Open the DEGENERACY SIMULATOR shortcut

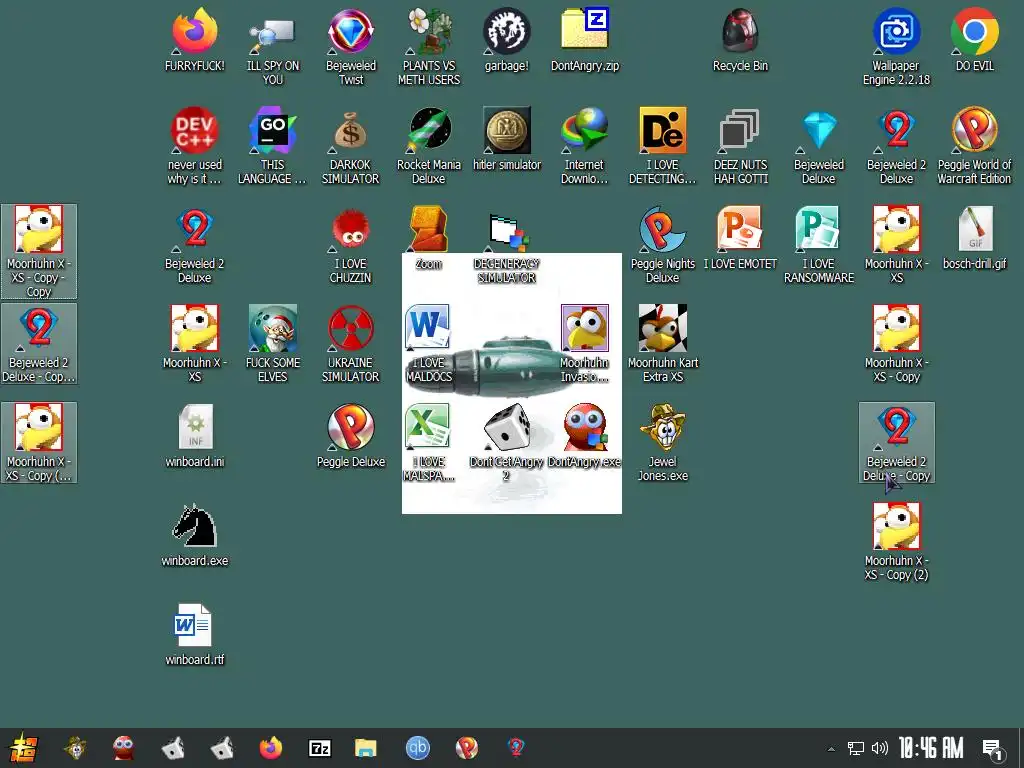507,247
